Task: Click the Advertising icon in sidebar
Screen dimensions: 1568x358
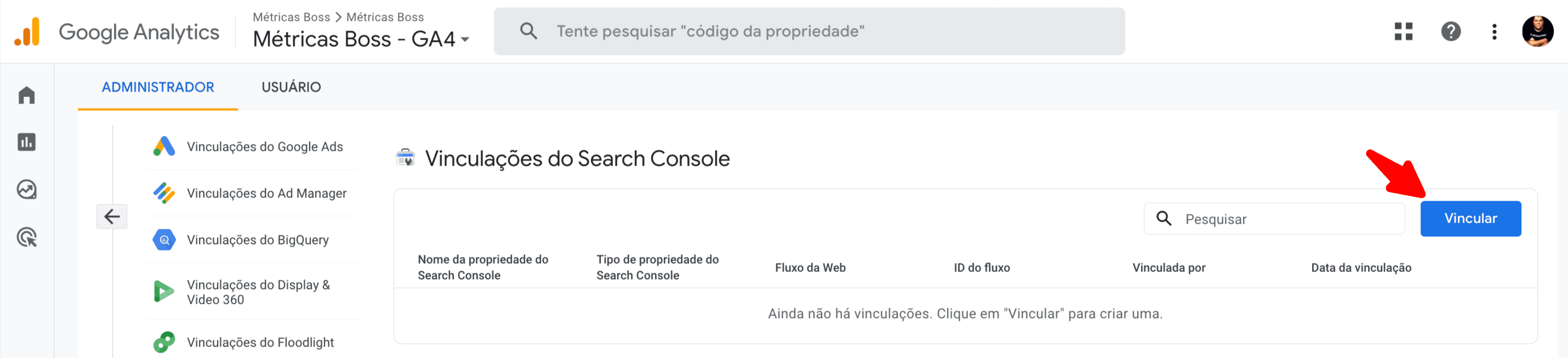Action: click(x=27, y=238)
